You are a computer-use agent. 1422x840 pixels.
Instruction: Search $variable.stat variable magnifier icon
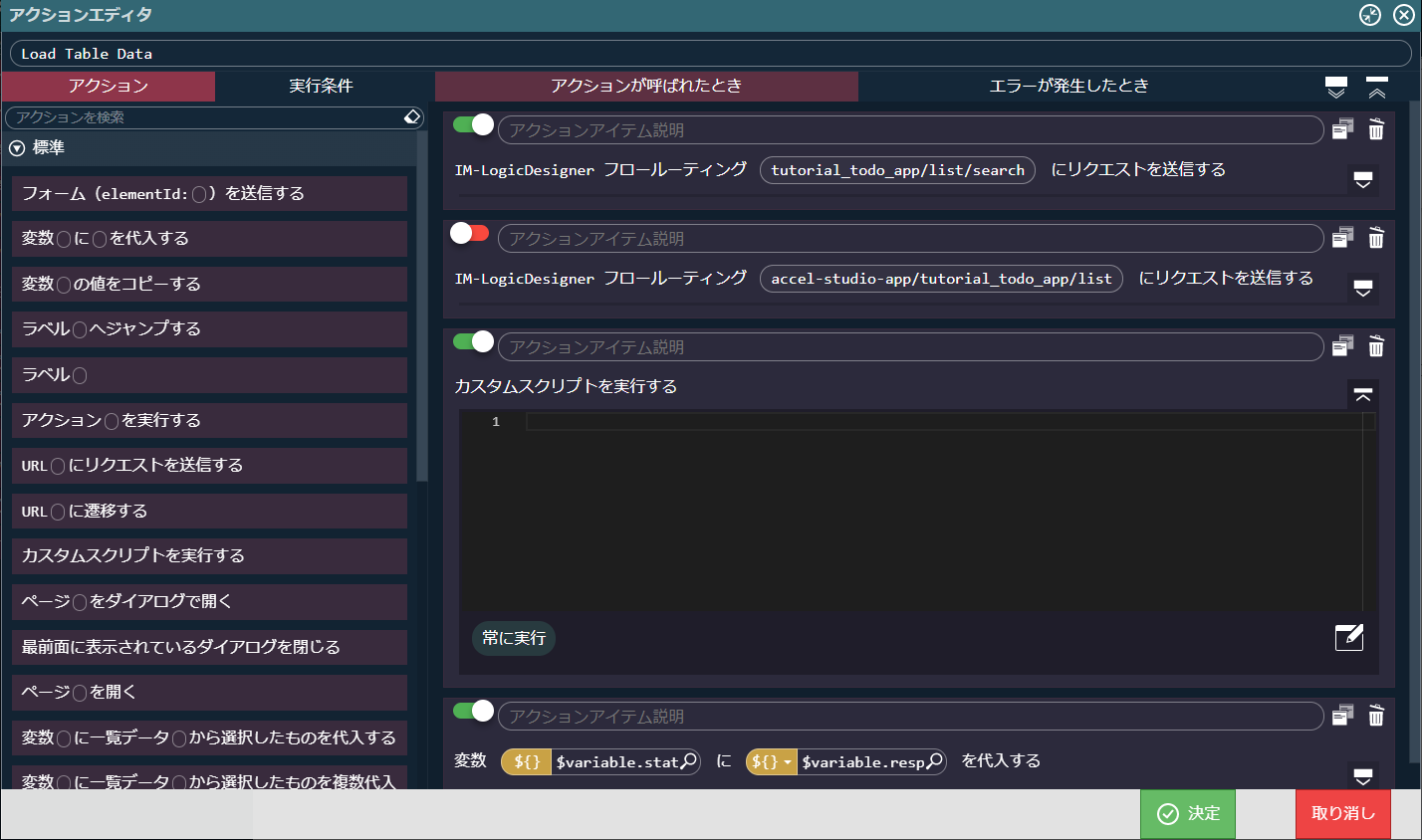click(688, 761)
